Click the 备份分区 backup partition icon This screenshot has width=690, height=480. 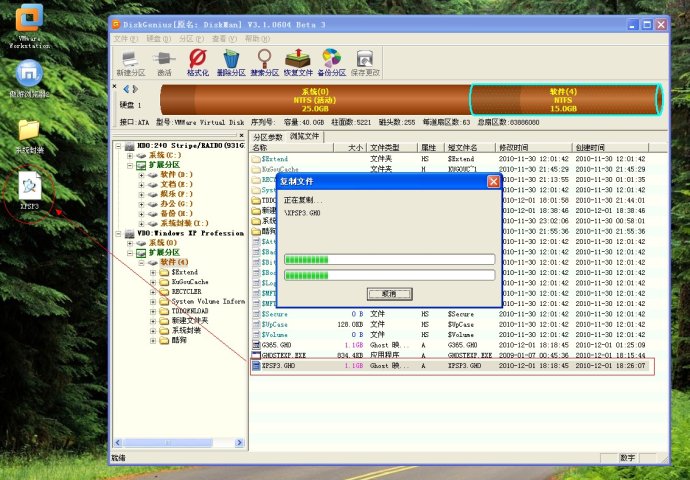(331, 62)
